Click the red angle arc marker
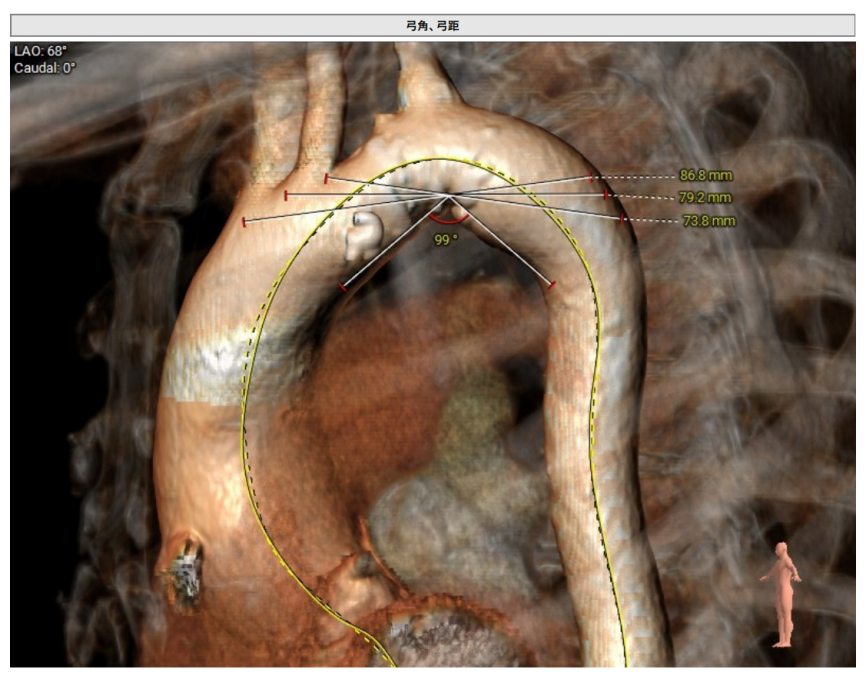This screenshot has height=679, width=866. click(x=448, y=219)
